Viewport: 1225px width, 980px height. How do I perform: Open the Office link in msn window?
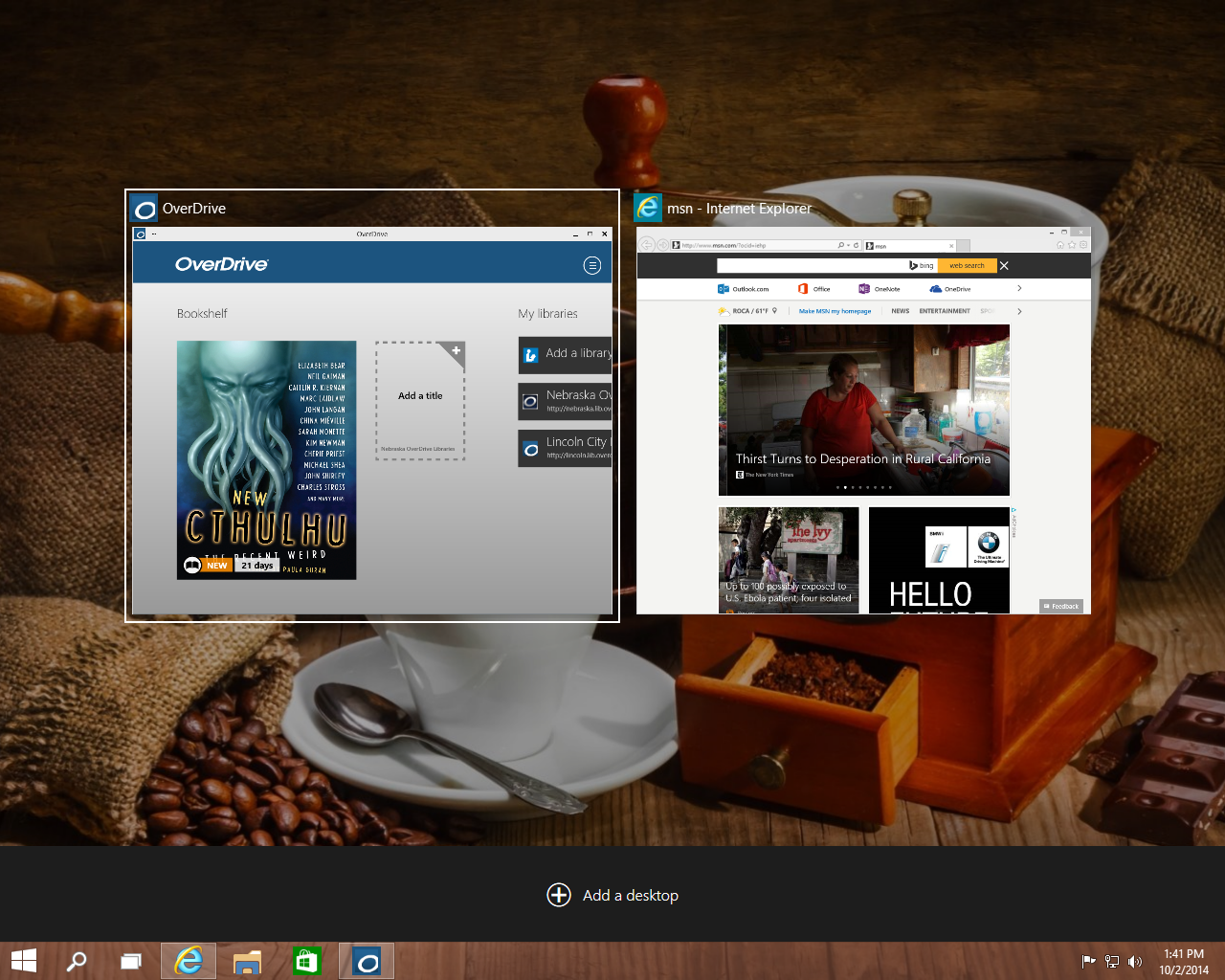[814, 288]
